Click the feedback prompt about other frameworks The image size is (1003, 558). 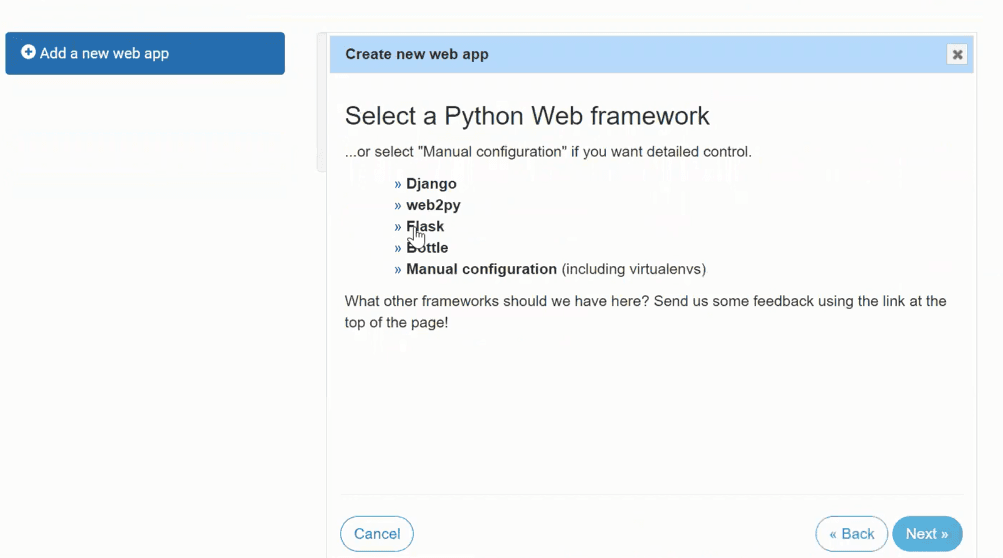click(645, 312)
